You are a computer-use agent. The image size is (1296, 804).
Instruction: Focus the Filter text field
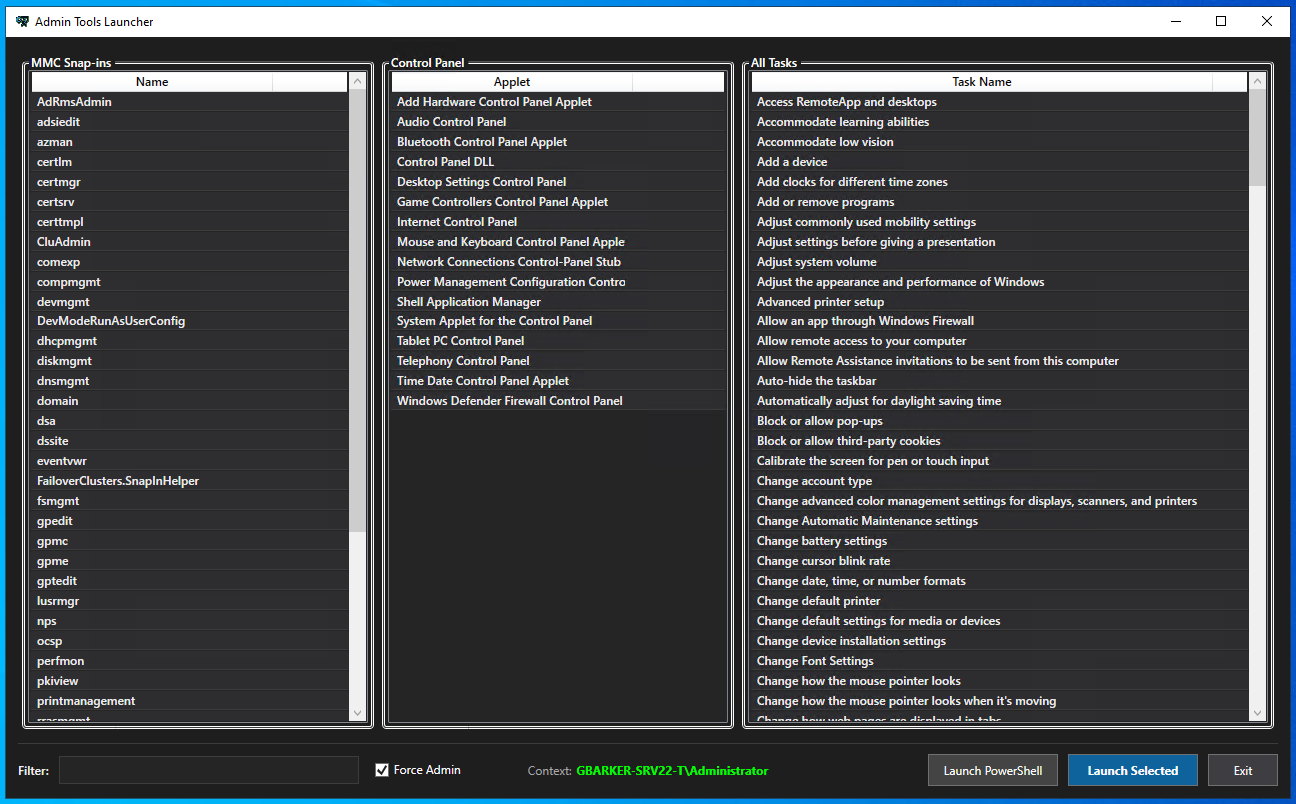208,770
